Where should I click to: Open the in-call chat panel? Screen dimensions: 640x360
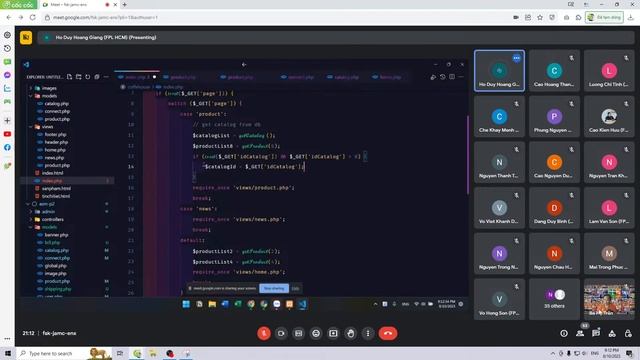click(x=596, y=333)
